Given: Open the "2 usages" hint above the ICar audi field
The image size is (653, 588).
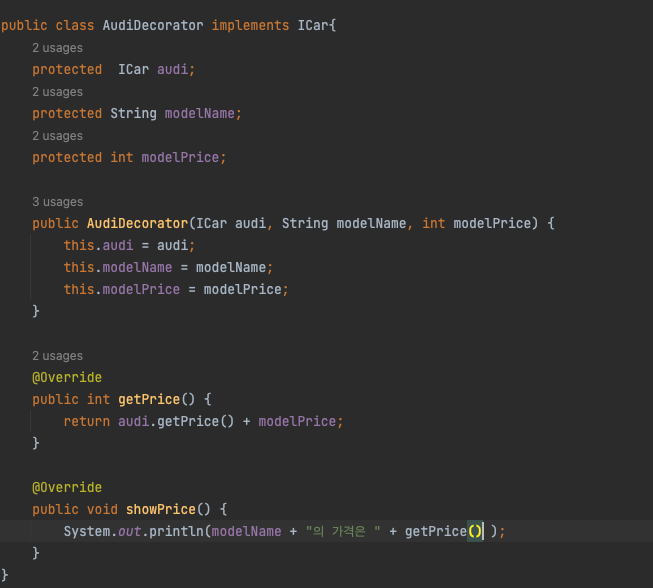Looking at the screenshot, I should tap(57, 48).
